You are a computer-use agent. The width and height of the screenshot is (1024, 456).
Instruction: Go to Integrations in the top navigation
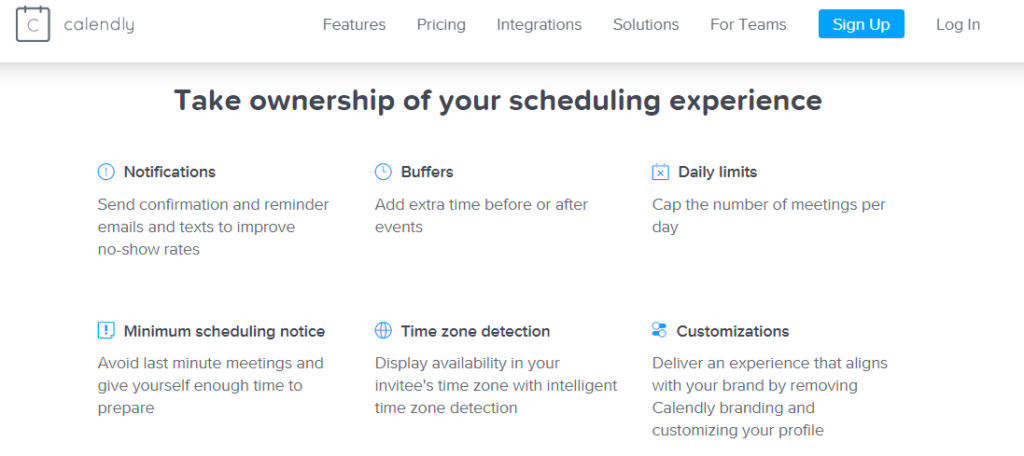pos(539,25)
